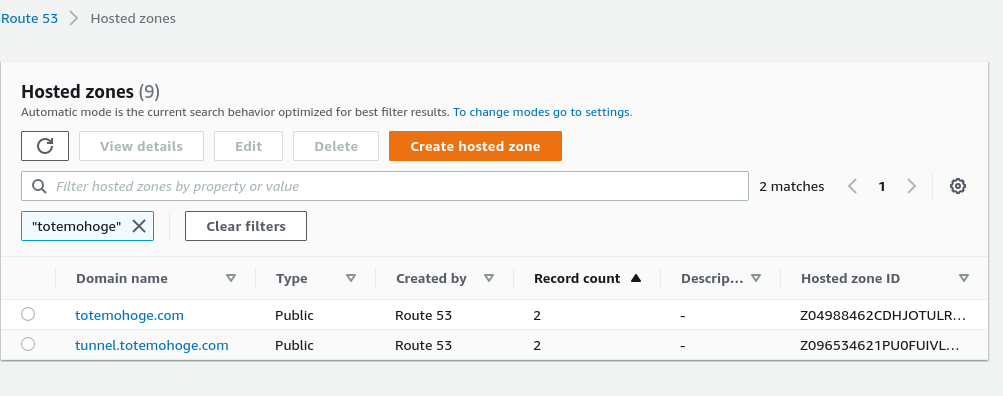The width and height of the screenshot is (1003, 396).
Task: Click the search magnifier icon
Action: pos(39,186)
